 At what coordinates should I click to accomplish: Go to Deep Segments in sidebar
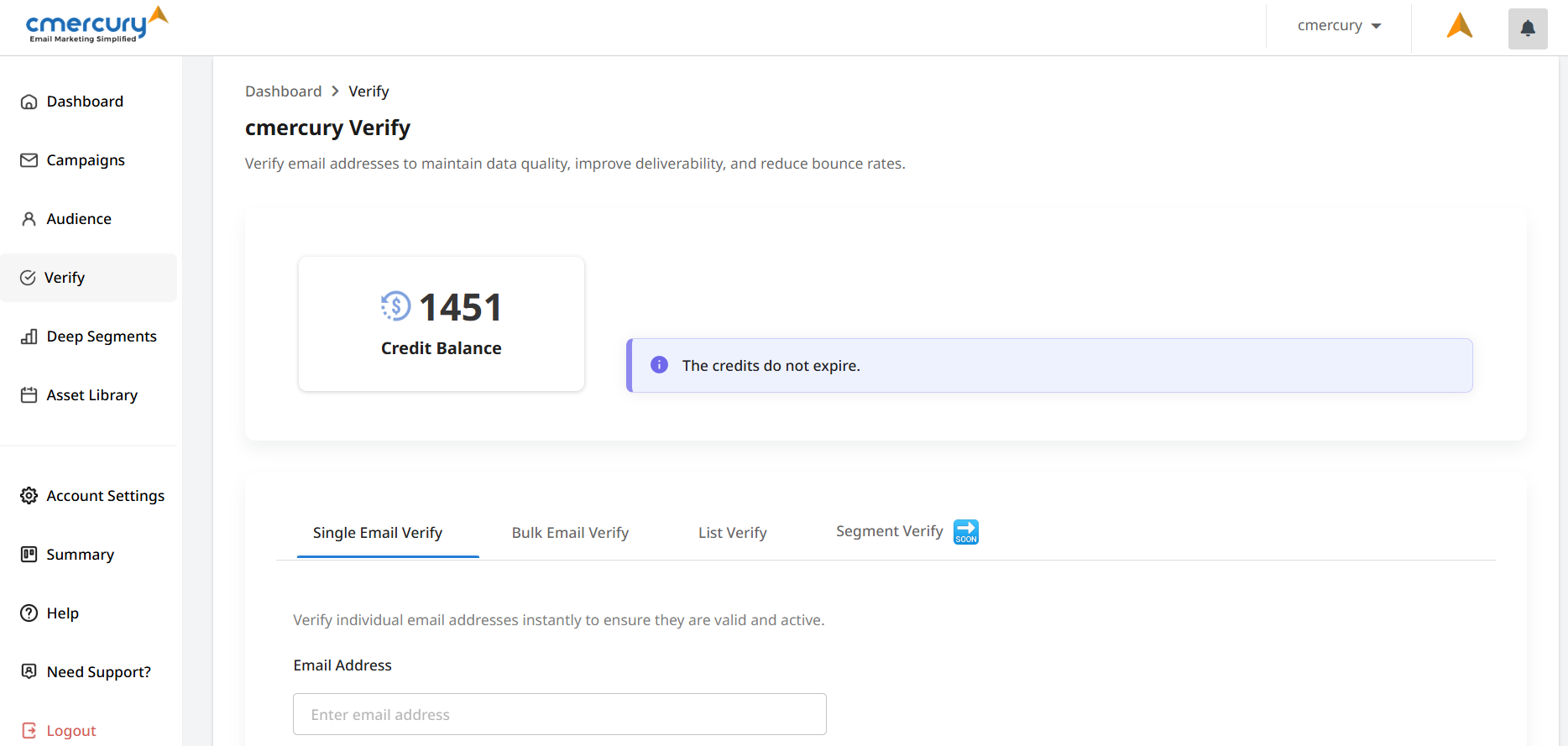click(102, 336)
